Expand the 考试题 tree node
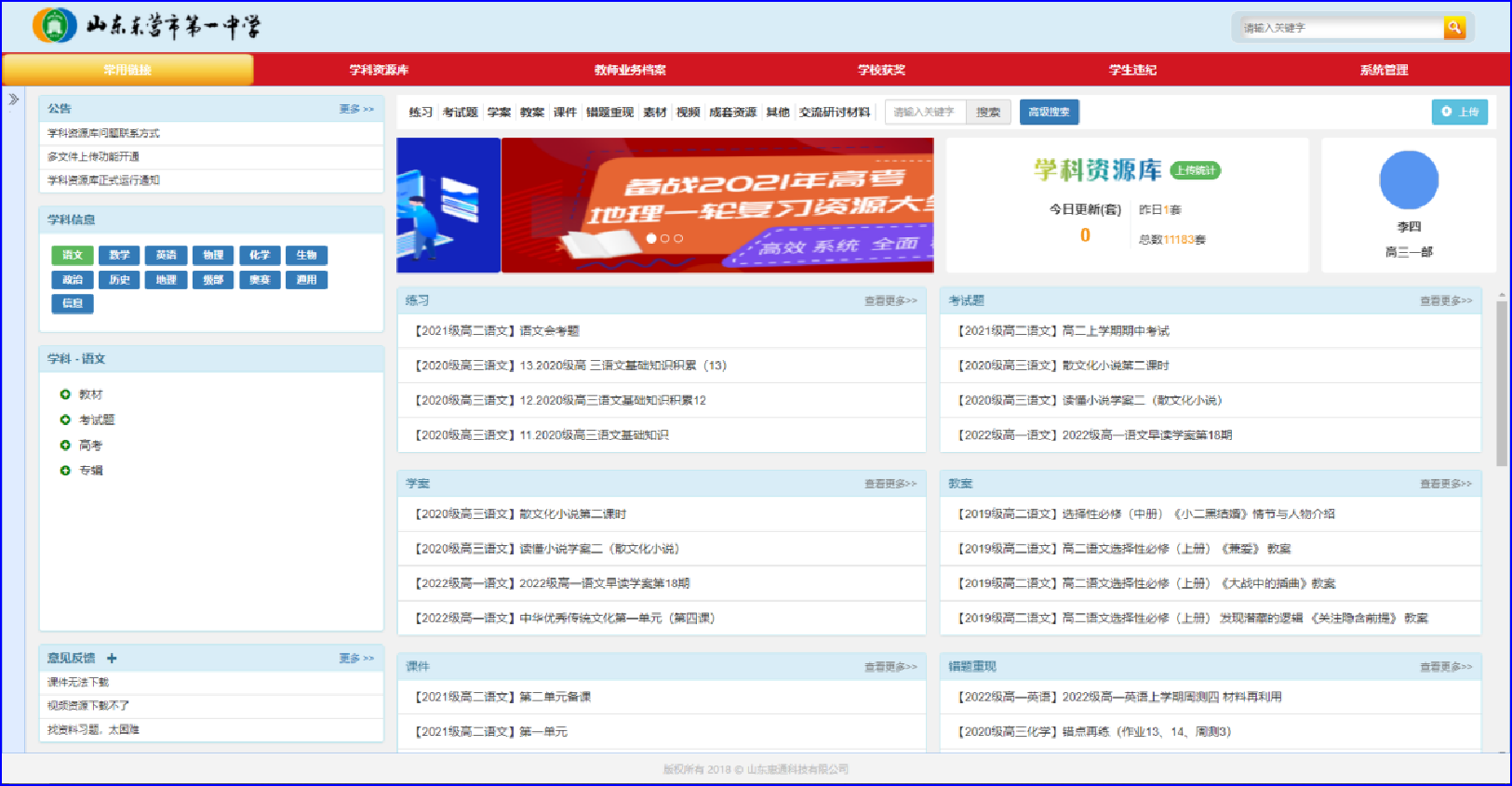The image size is (1512, 786). coord(65,420)
